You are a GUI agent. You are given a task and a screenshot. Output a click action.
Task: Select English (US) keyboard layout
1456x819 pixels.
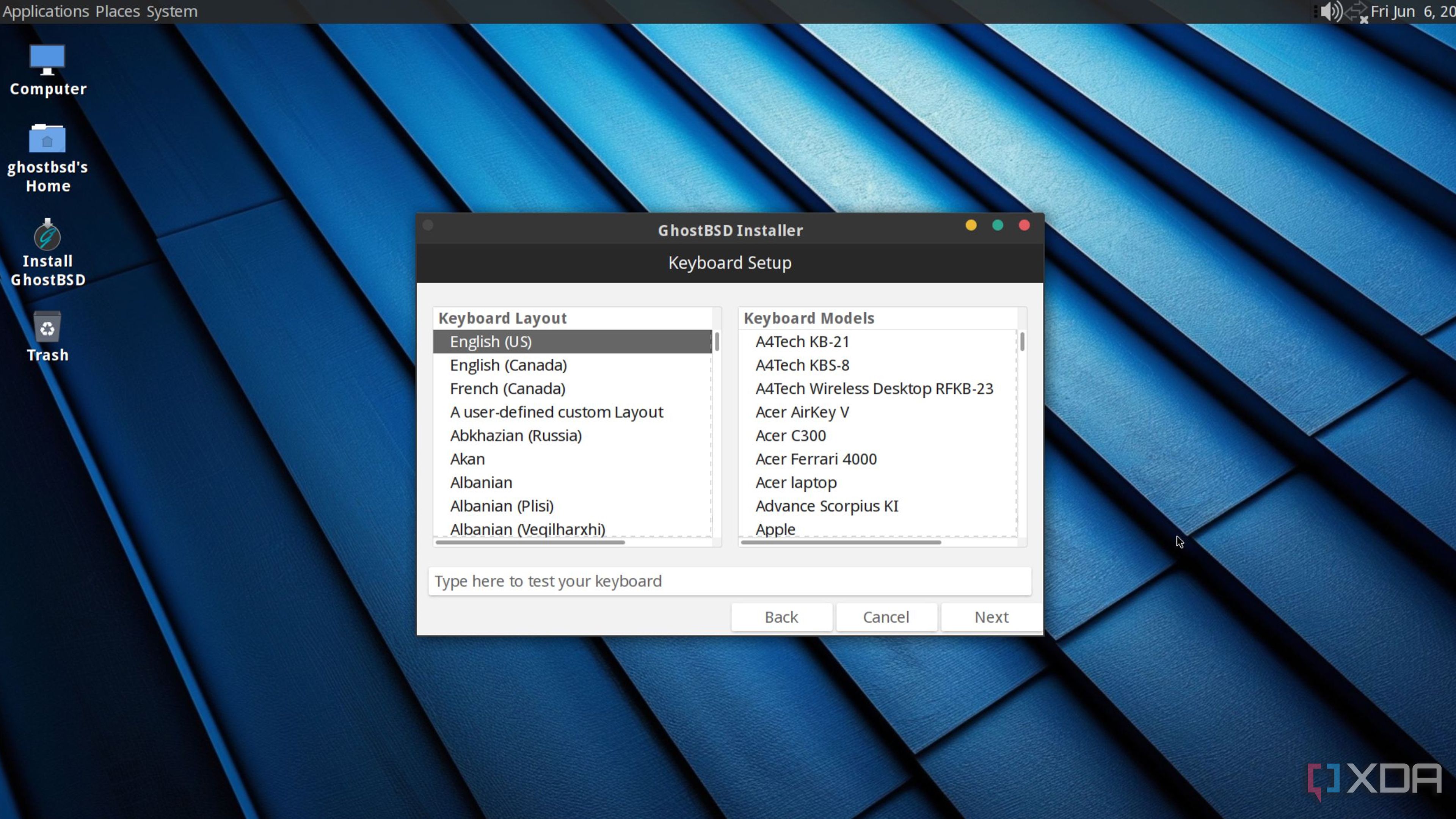[x=572, y=341]
